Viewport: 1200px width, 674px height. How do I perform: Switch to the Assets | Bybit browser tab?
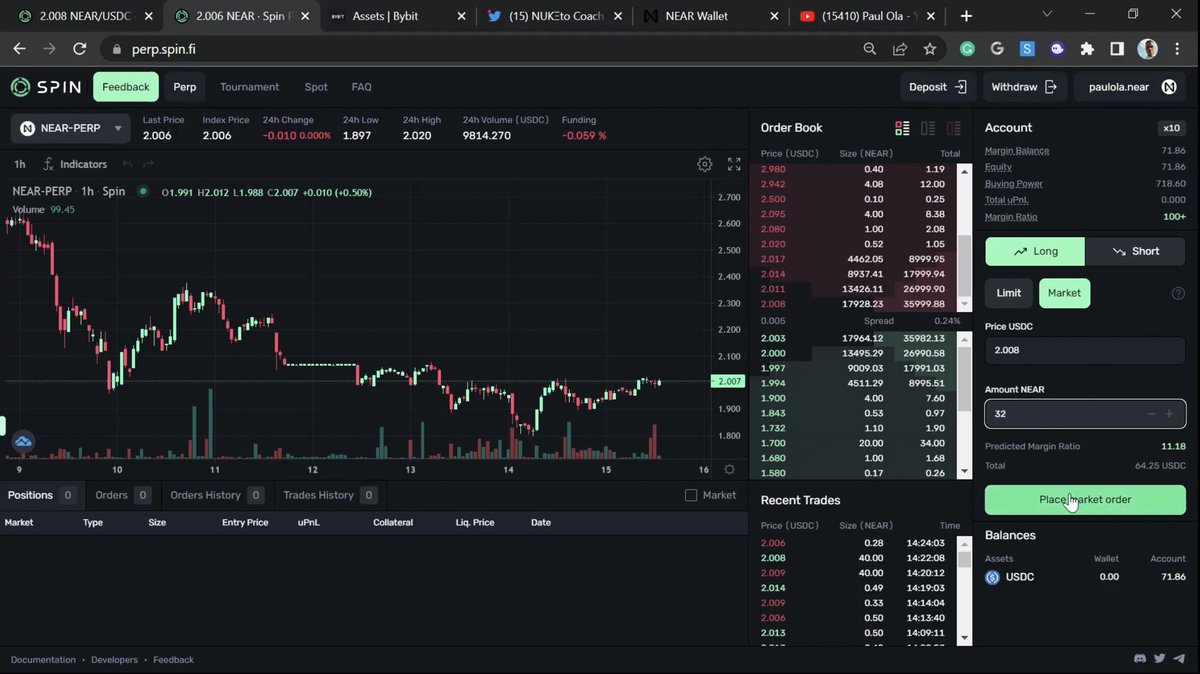397,16
